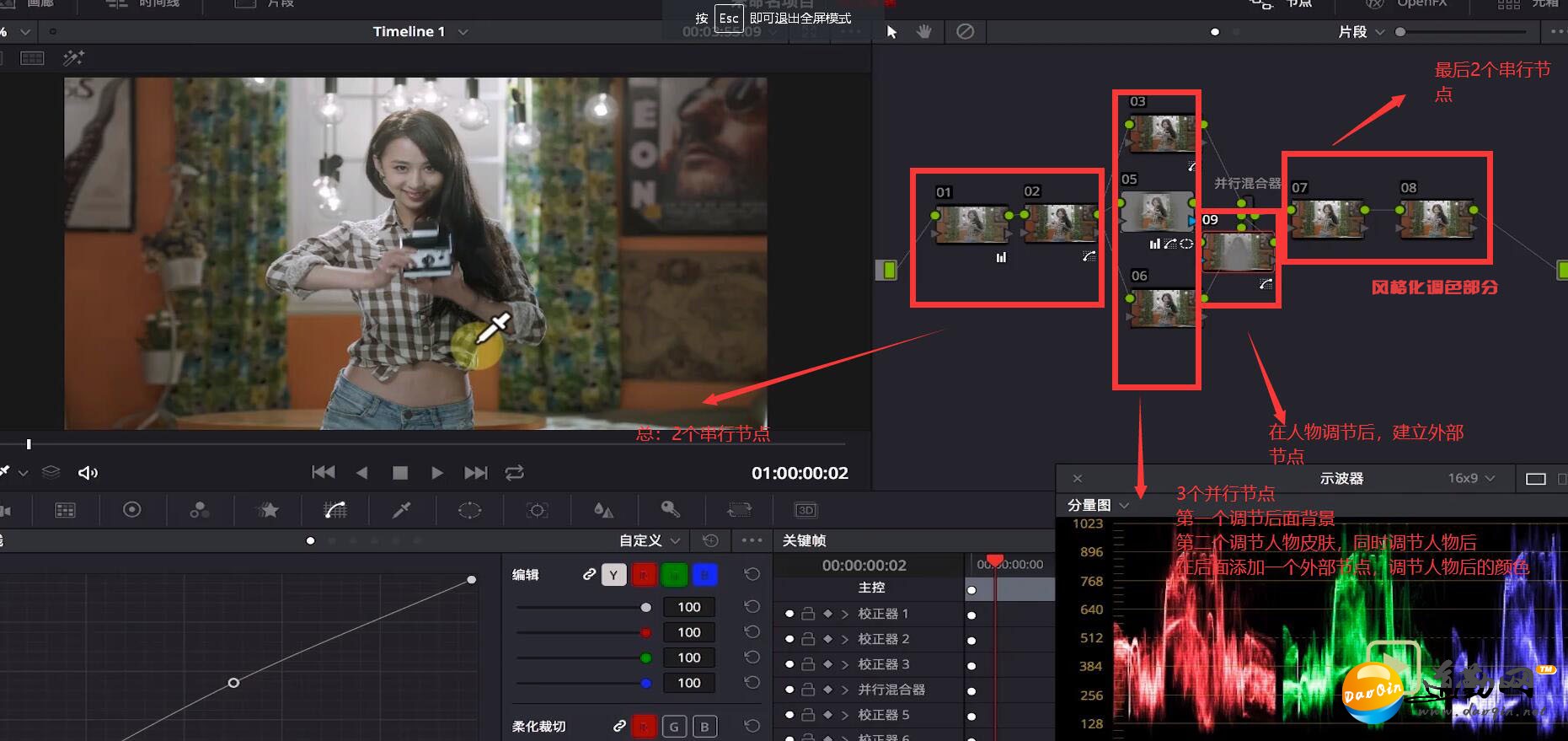The height and width of the screenshot is (741, 1568).
Task: Toggle loop playback
Action: click(x=514, y=473)
